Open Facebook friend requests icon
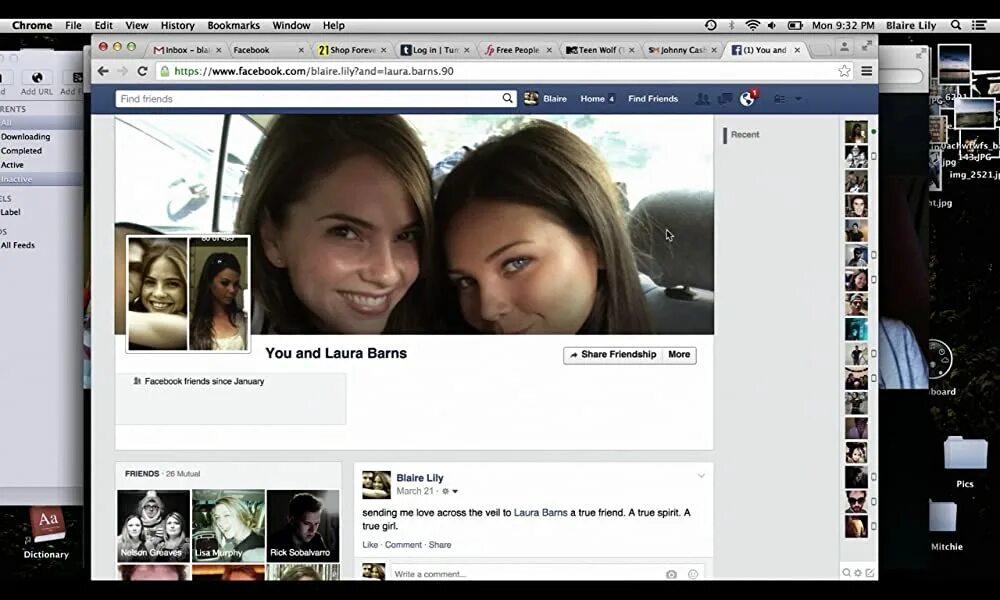The width and height of the screenshot is (1000, 600). tap(702, 99)
